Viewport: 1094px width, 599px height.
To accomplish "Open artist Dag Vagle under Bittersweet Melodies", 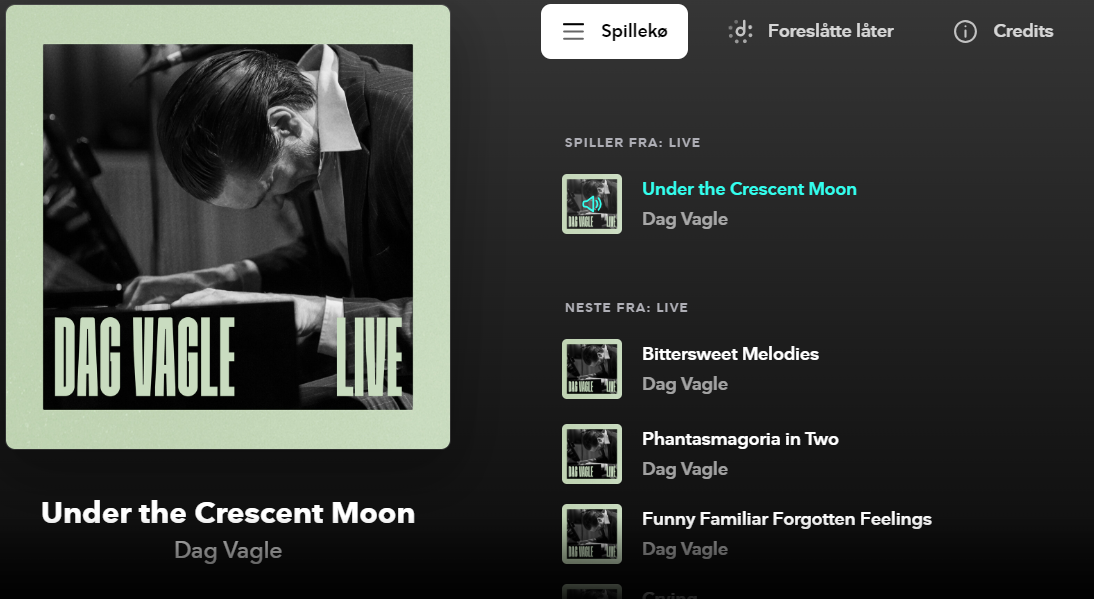I will tap(685, 384).
